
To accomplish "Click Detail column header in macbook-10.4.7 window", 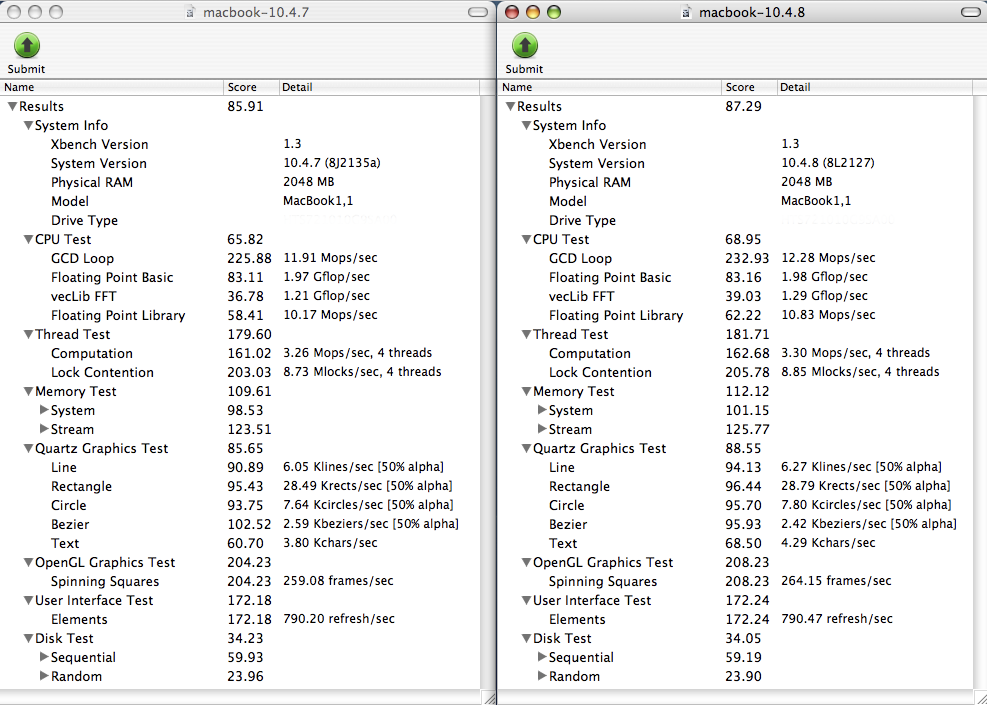I will (x=378, y=87).
